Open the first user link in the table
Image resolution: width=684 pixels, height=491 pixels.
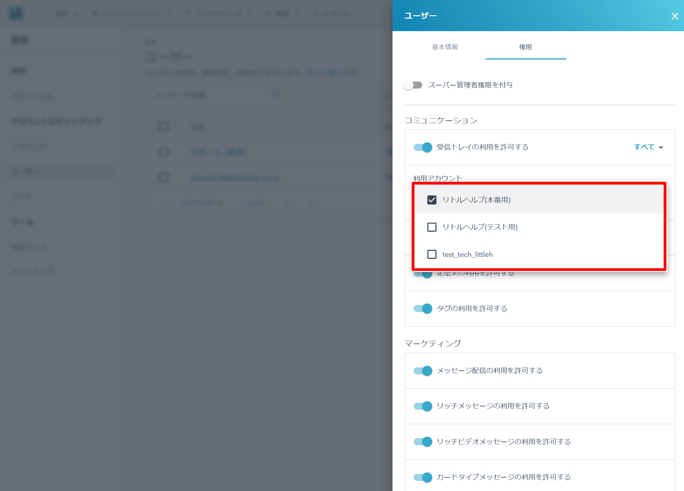pyautogui.click(x=217, y=152)
